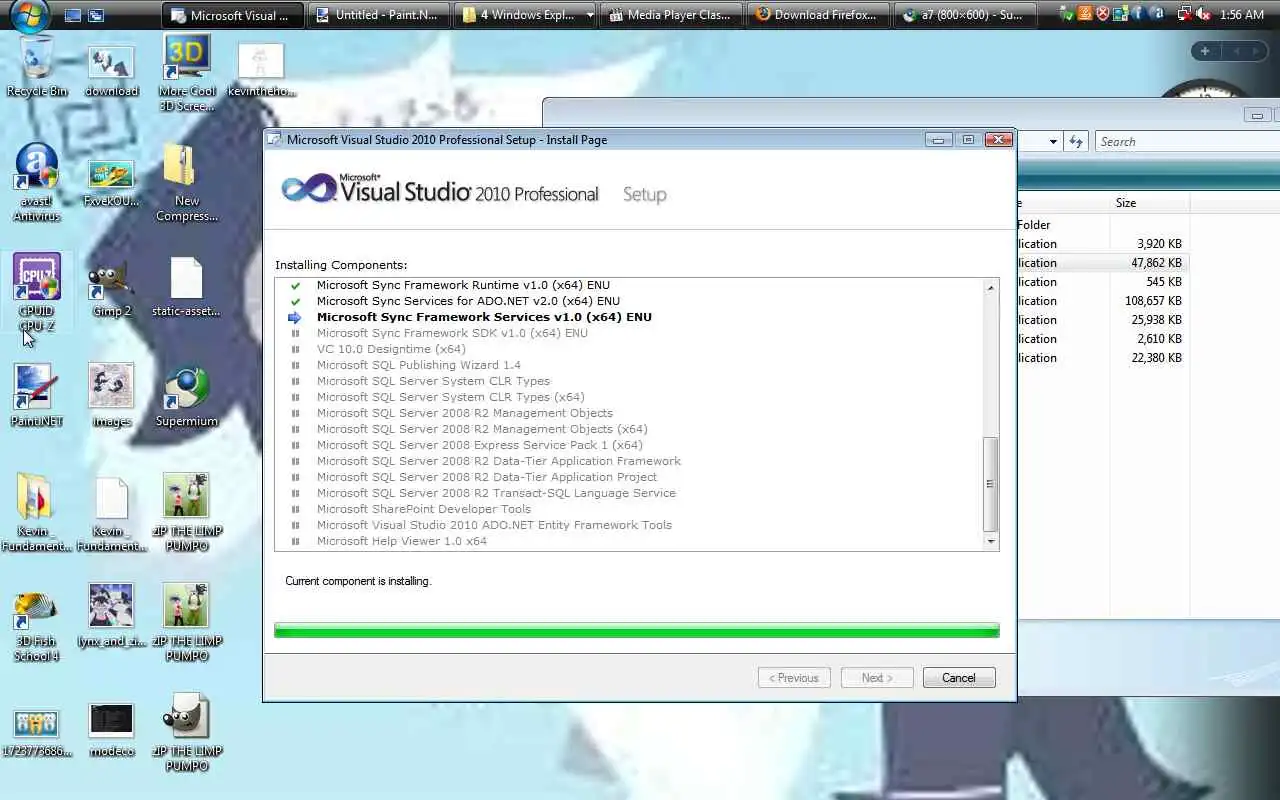1280x800 pixels.
Task: Click the Visual Studio 2010 Professional logo
Action: pos(440,189)
